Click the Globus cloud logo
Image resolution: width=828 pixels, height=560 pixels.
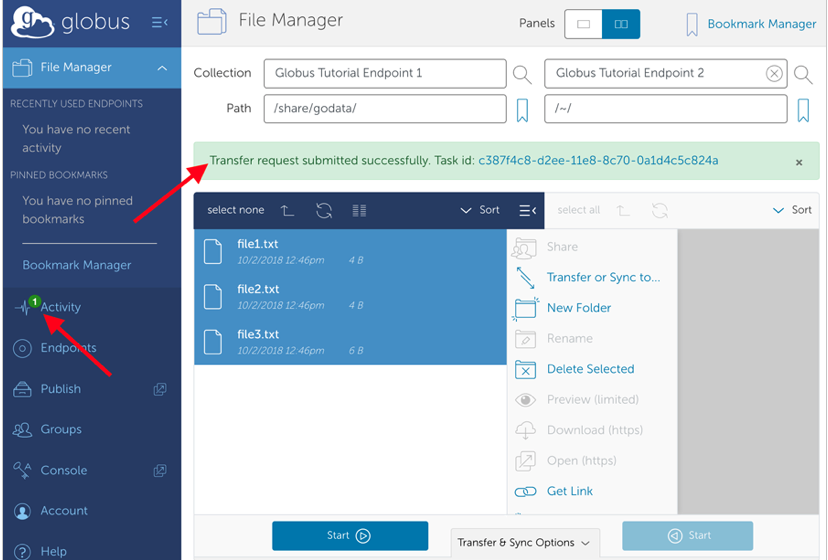coord(33,22)
